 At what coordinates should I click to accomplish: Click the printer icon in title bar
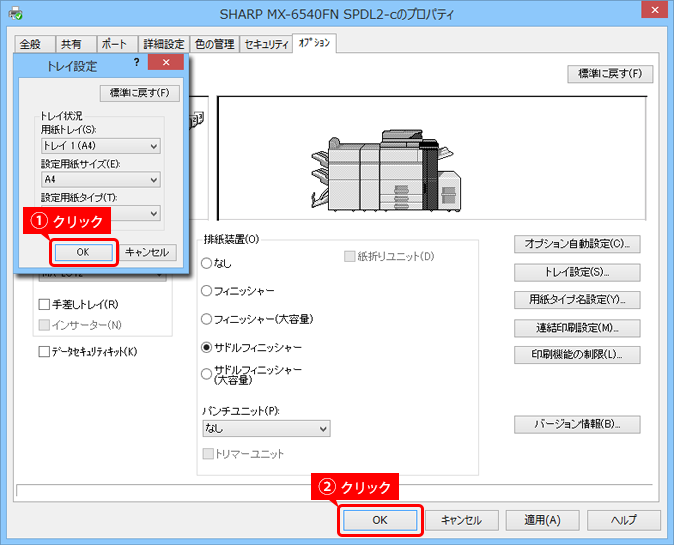(14, 14)
